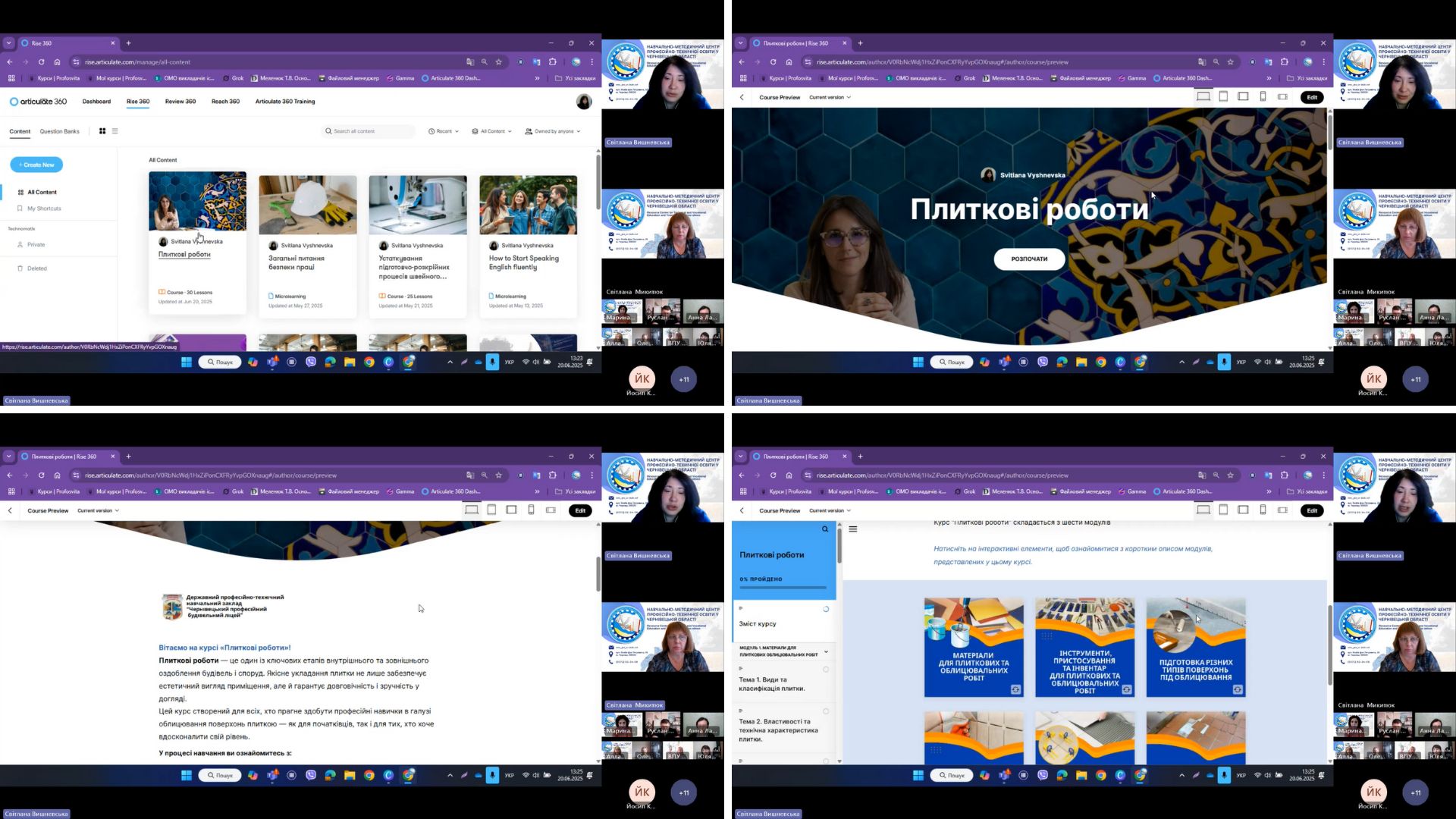The image size is (1456, 819).
Task: Open the Owned by anyone filter
Action: pyautogui.click(x=553, y=131)
